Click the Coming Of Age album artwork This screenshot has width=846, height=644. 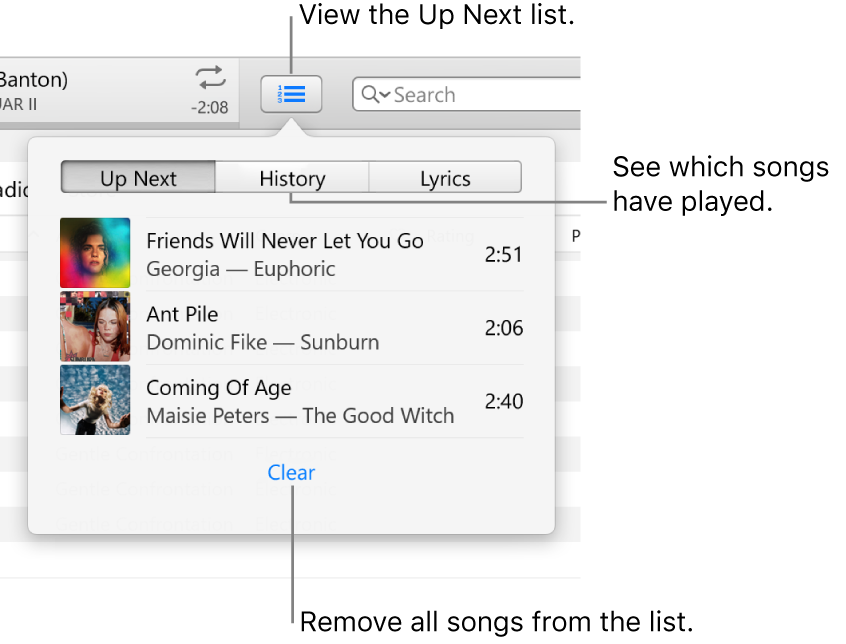(95, 401)
